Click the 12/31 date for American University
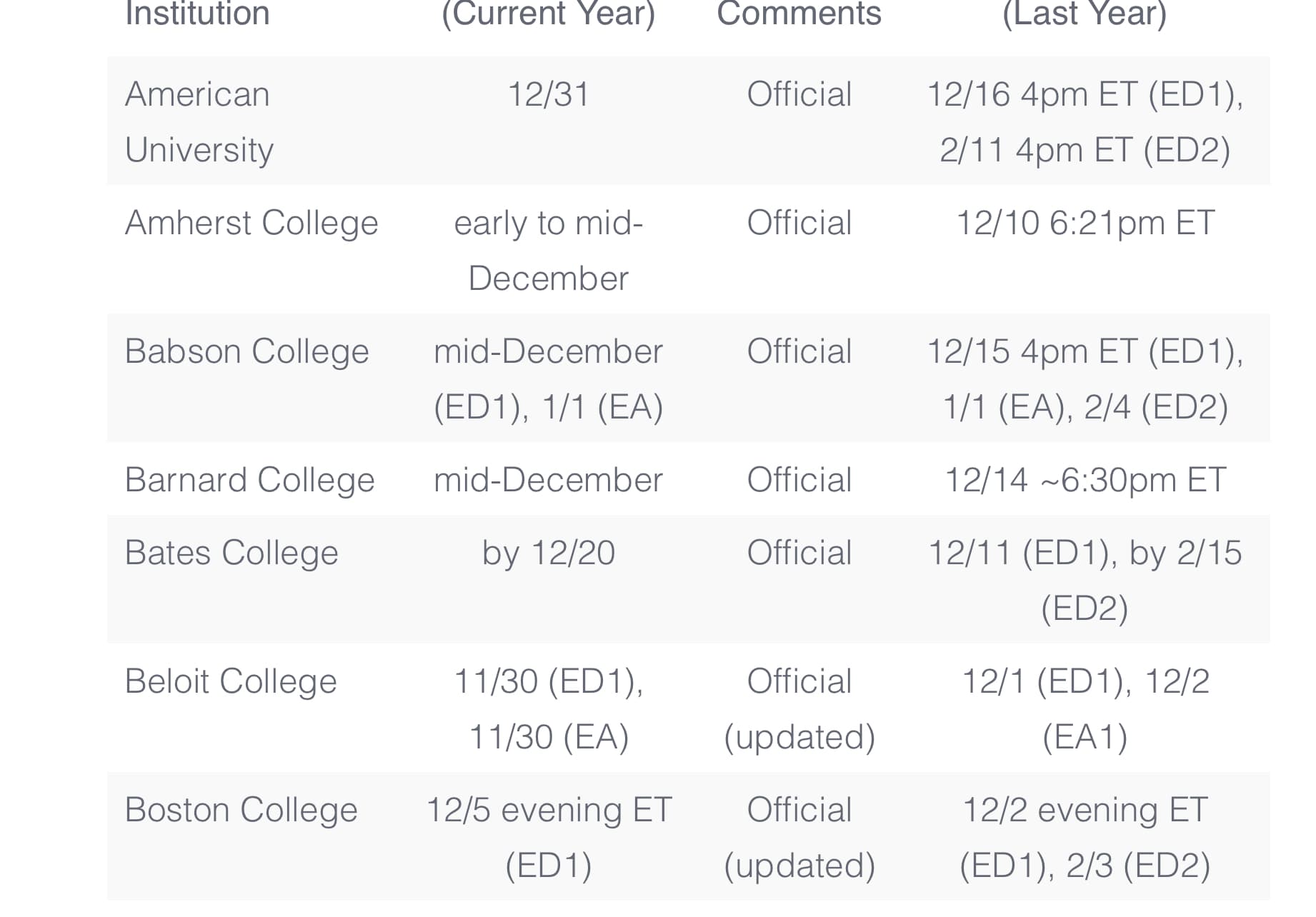 (548, 94)
